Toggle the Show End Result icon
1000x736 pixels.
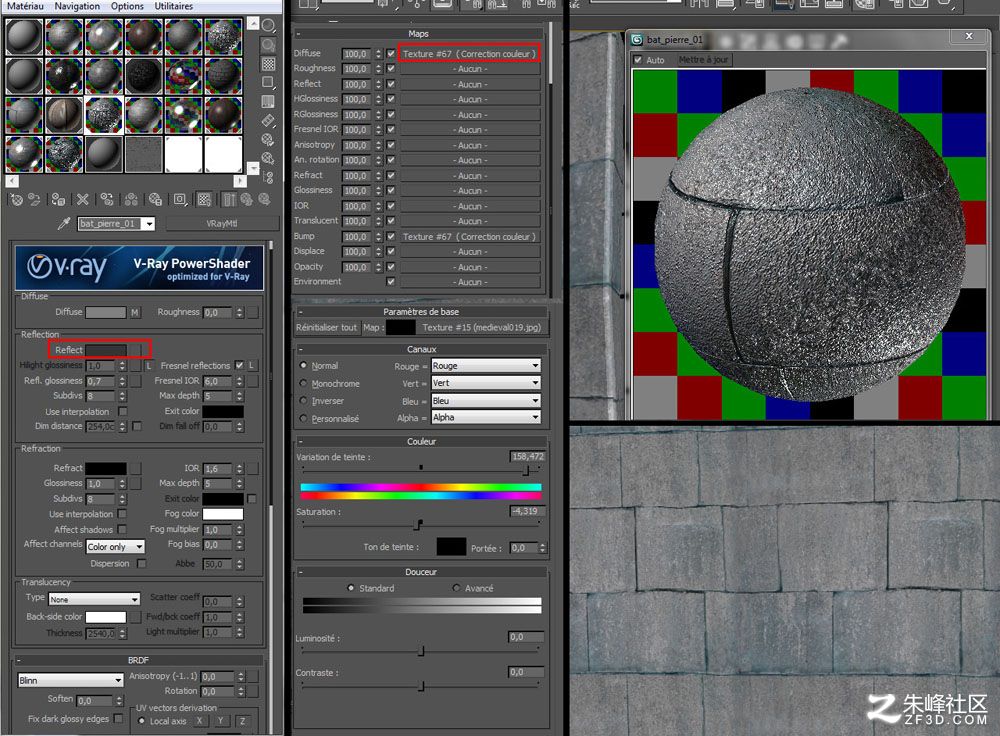tap(228, 200)
